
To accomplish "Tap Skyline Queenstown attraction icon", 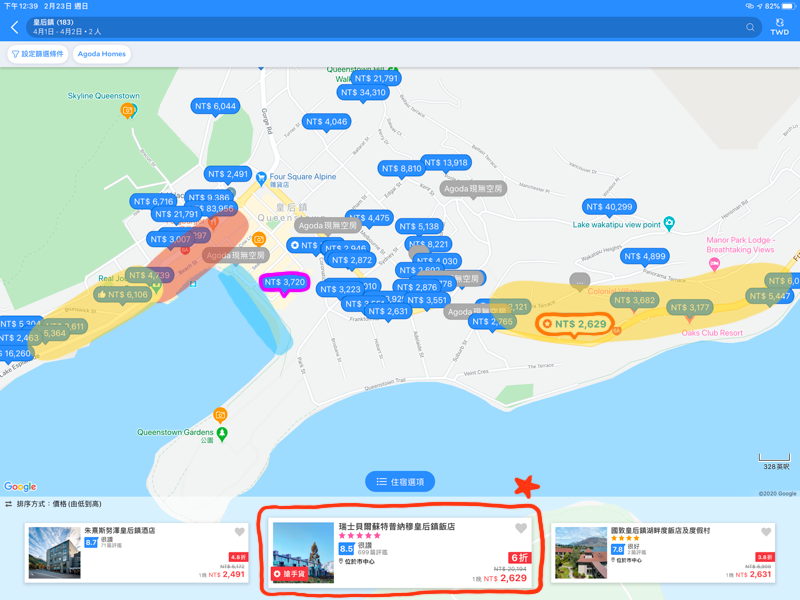I will pos(128,110).
